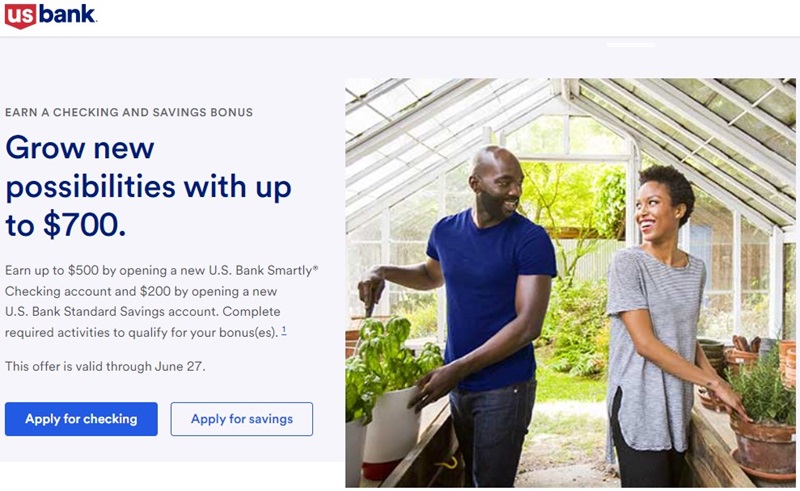800x491 pixels.
Task: Open footnote 1 superscript link
Action: tap(284, 331)
